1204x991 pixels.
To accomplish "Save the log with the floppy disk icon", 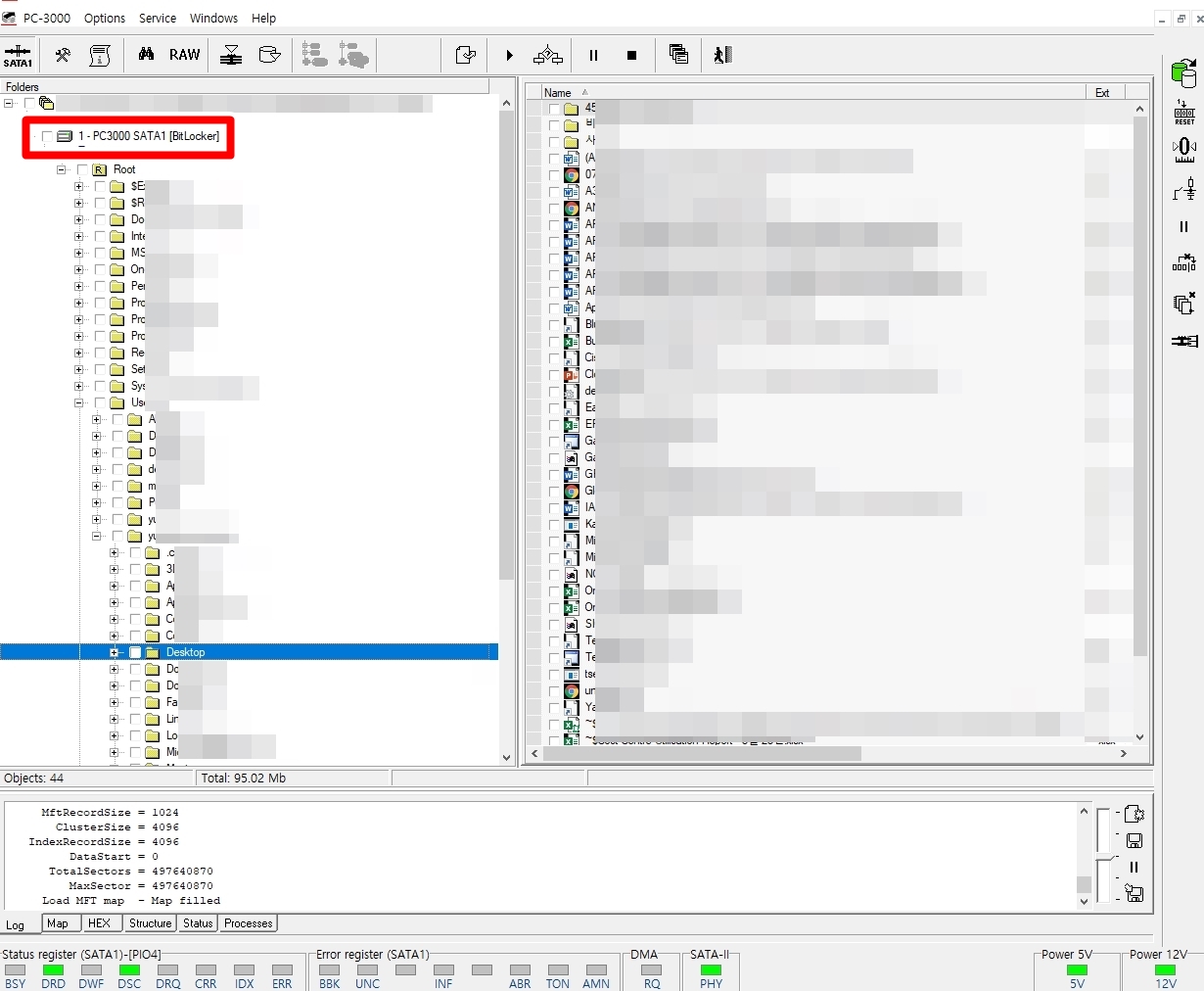I will (x=1135, y=841).
